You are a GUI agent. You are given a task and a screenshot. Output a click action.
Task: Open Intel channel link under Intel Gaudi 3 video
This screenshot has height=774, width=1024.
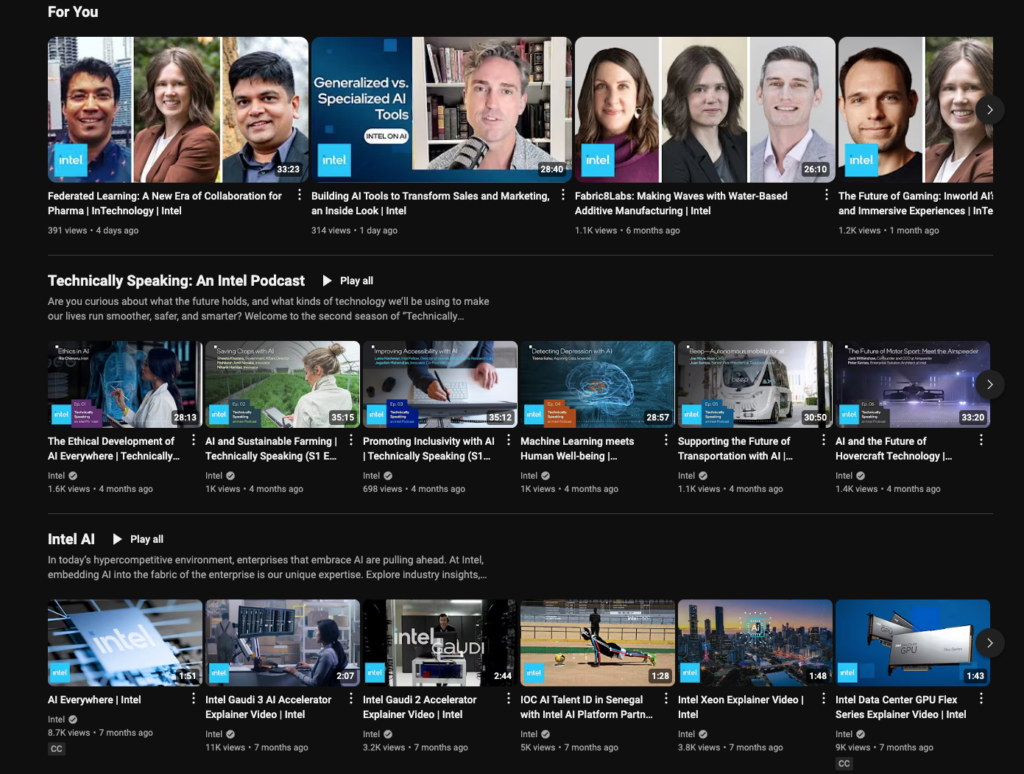coord(214,734)
